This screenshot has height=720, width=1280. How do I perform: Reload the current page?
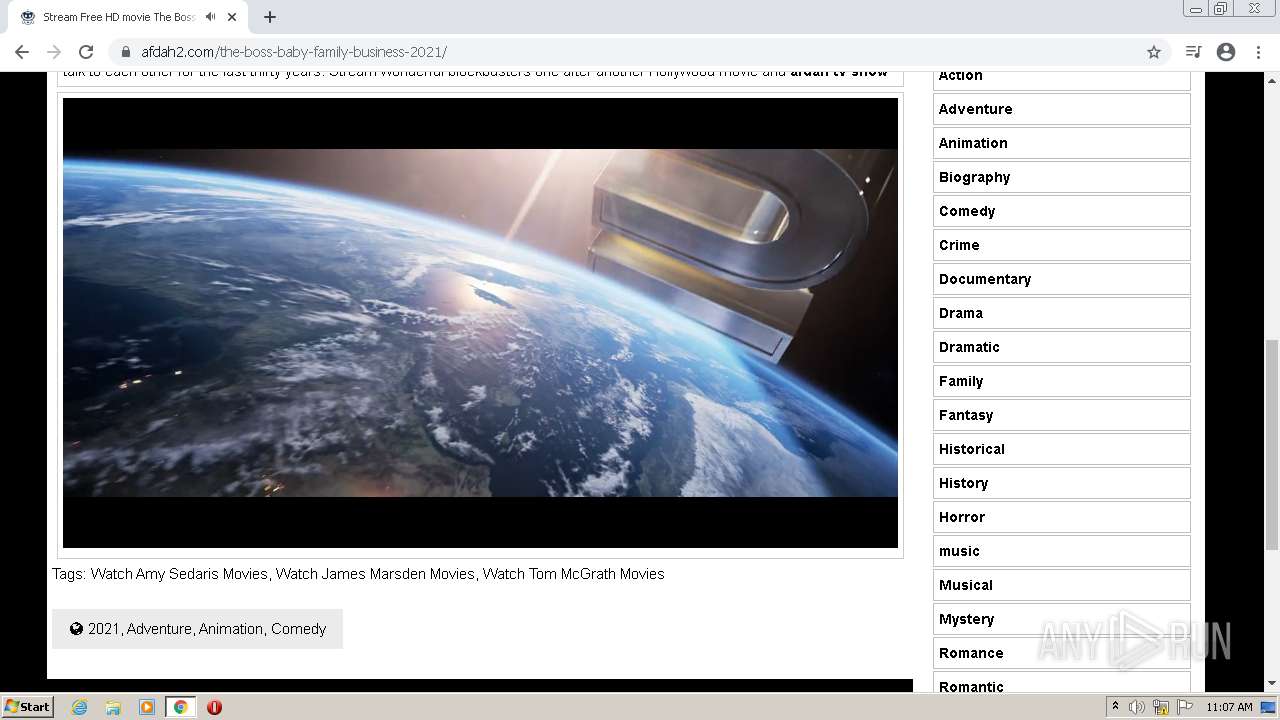pyautogui.click(x=86, y=52)
